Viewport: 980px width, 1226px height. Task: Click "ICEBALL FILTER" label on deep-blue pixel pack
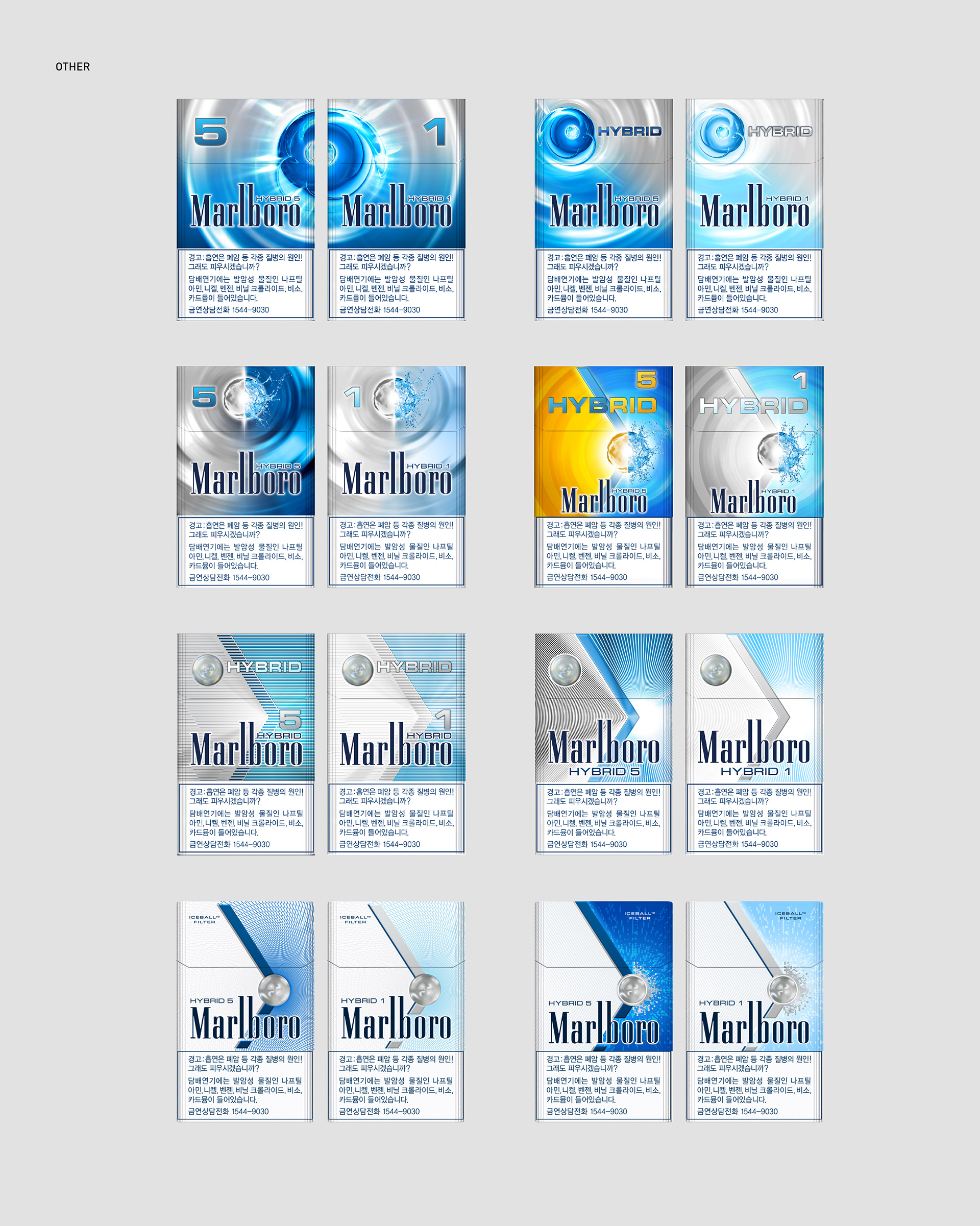click(x=640, y=916)
